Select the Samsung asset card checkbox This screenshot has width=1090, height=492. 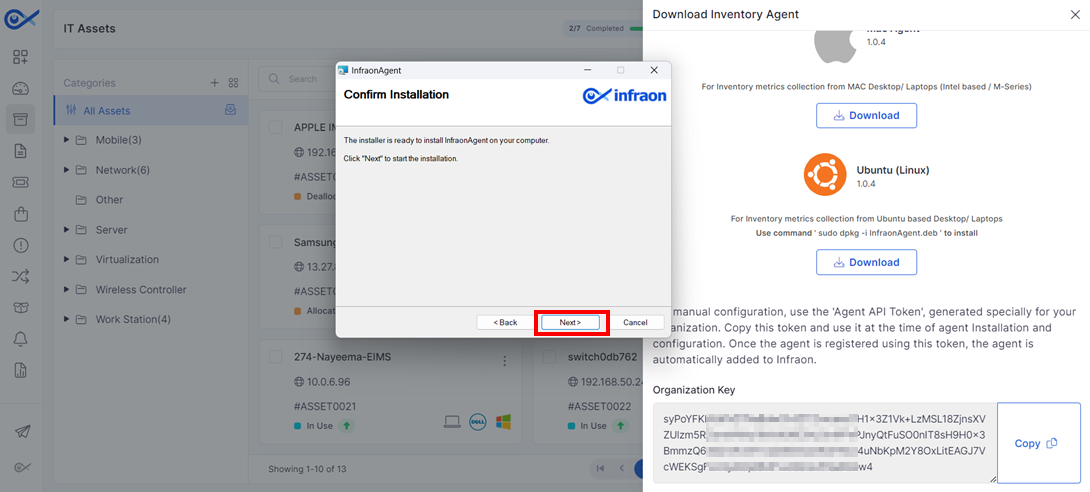click(x=276, y=243)
